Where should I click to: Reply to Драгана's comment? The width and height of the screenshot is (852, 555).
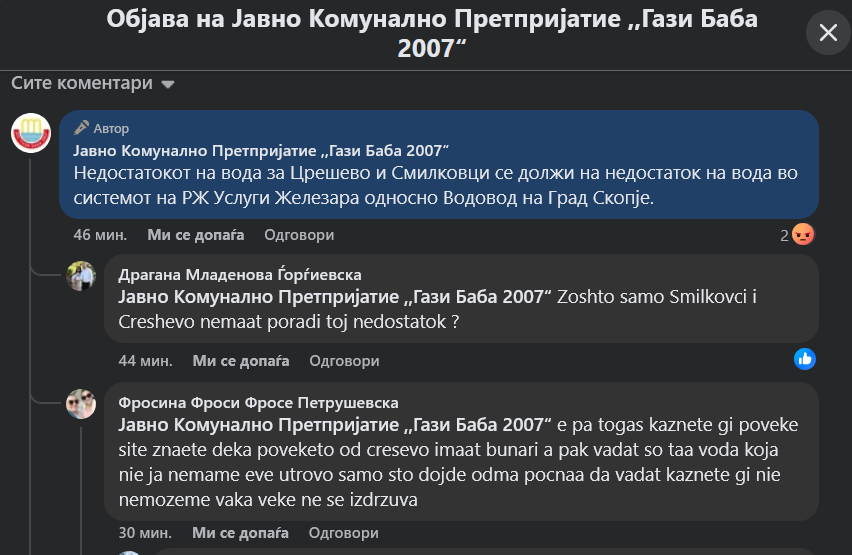(344, 360)
